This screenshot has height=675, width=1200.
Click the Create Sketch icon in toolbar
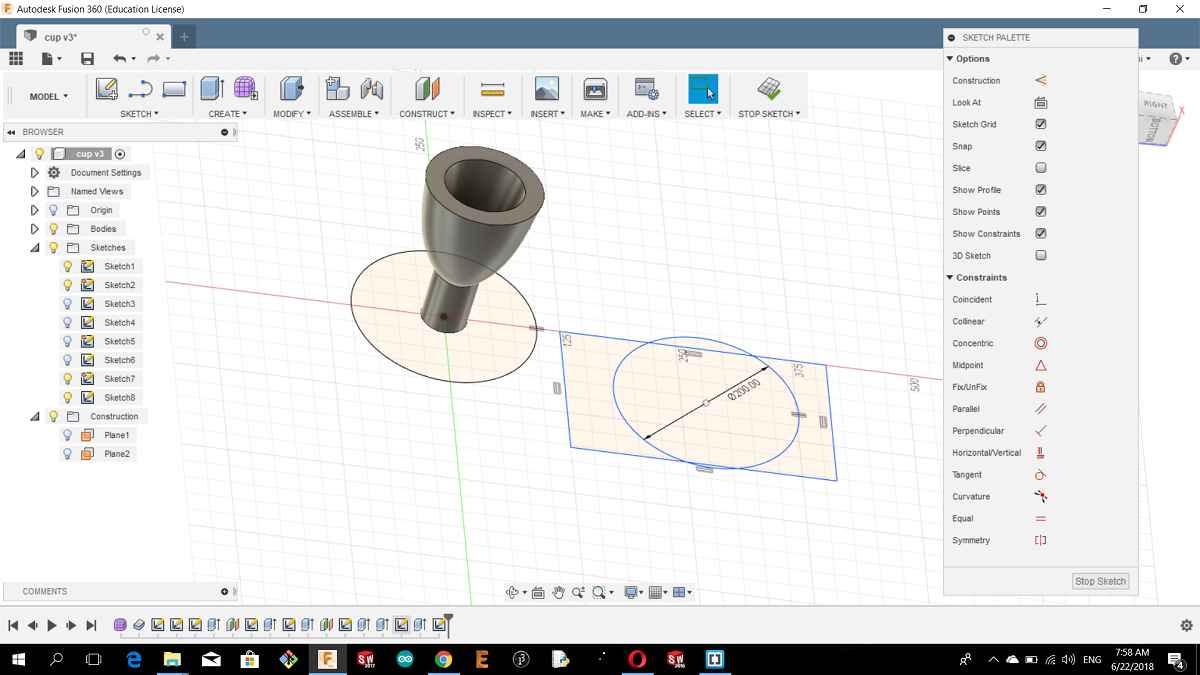107,89
